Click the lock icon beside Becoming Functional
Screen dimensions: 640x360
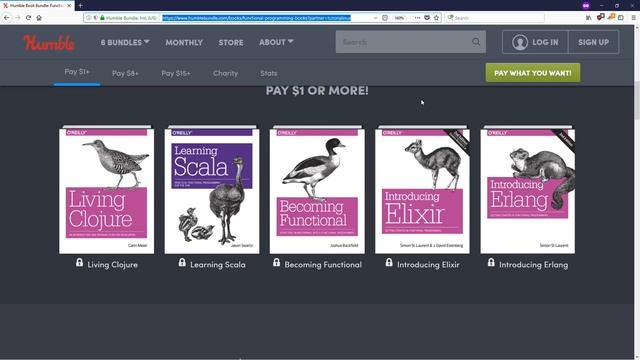[277, 262]
